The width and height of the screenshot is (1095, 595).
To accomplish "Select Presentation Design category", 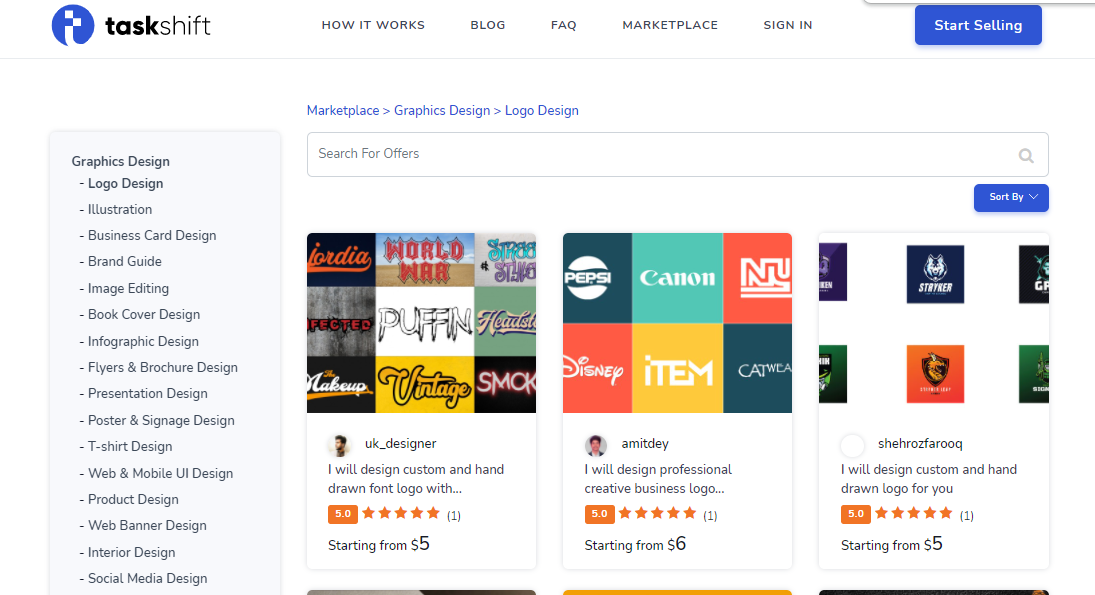I will click(147, 393).
